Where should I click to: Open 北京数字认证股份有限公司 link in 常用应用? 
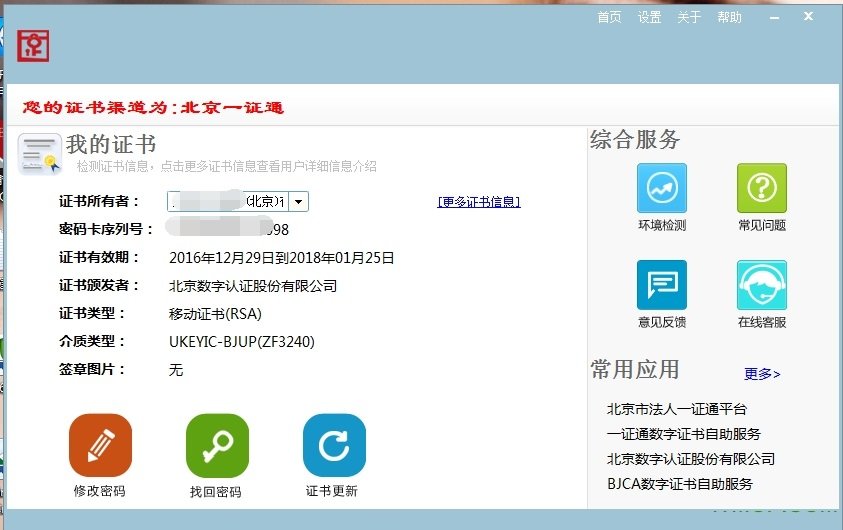coord(690,459)
